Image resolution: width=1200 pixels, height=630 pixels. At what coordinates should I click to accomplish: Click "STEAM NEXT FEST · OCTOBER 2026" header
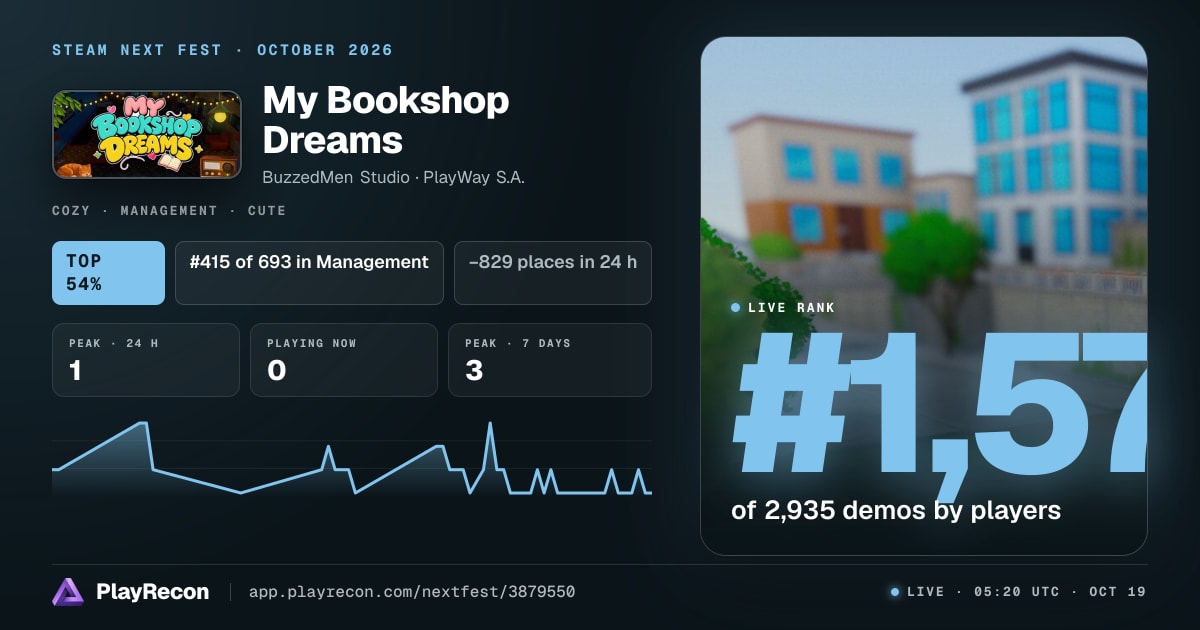[222, 50]
